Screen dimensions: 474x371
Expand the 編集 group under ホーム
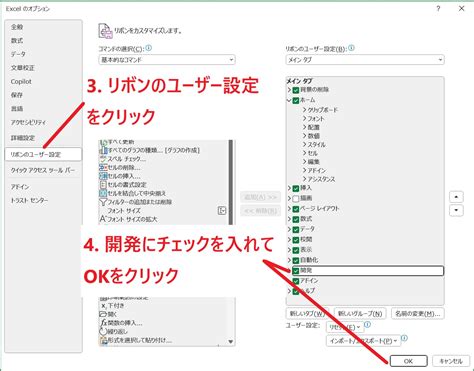tap(304, 162)
